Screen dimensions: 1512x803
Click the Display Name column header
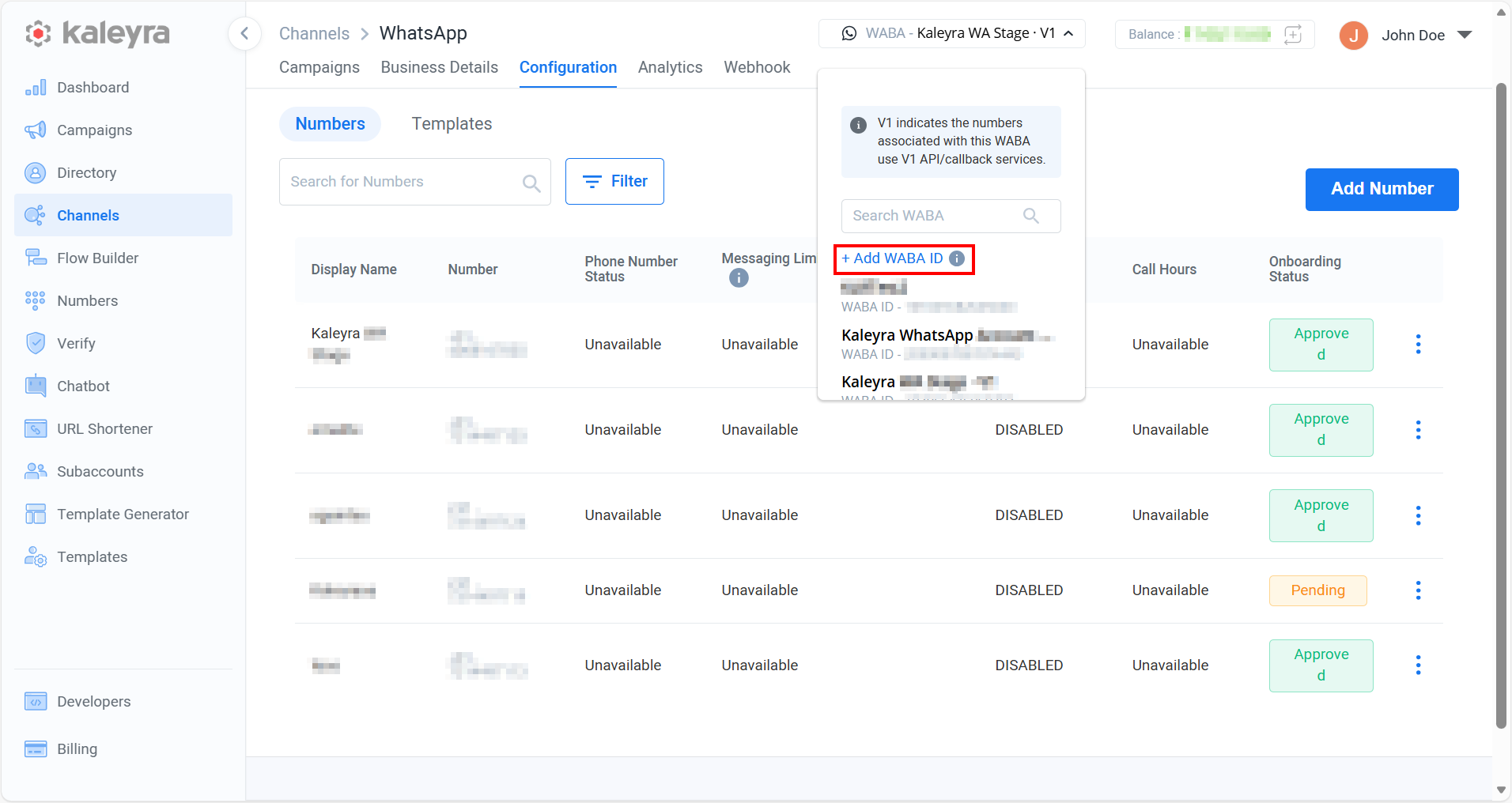tap(354, 270)
